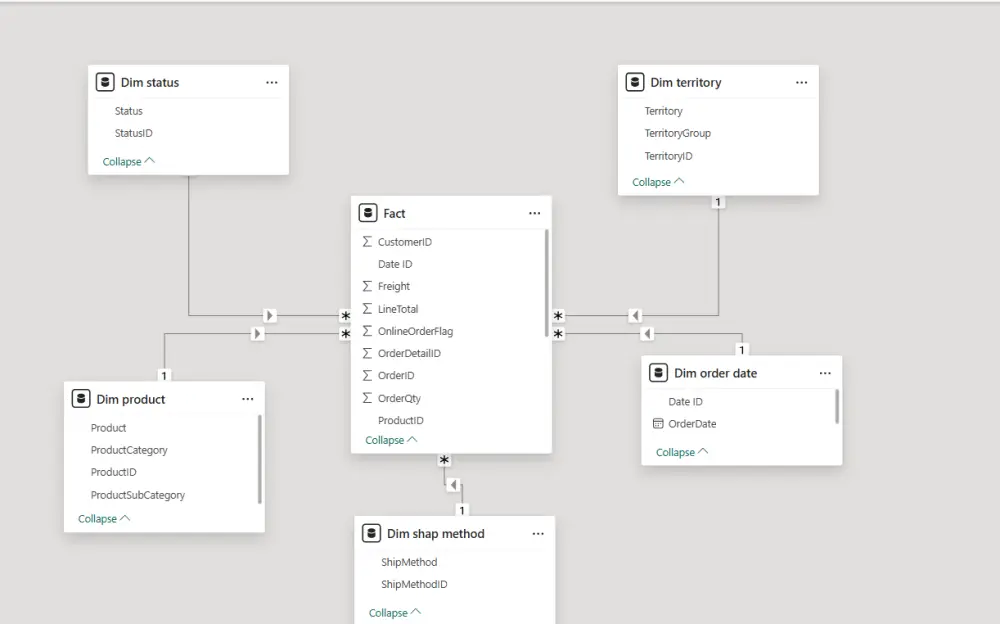1000x624 pixels.
Task: Open the options menu for Dim status
Action: [x=271, y=81]
